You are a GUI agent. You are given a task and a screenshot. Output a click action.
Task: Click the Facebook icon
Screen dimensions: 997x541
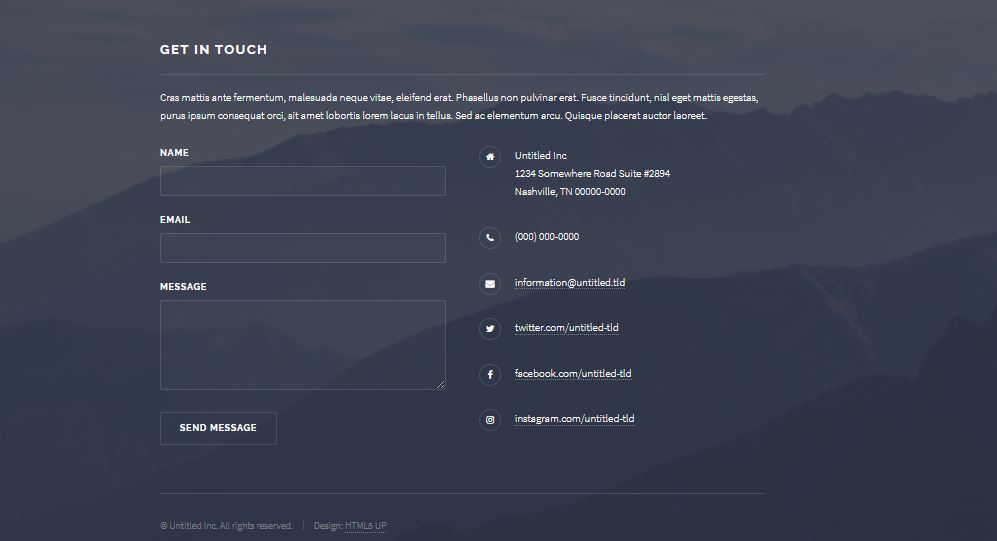pos(490,374)
